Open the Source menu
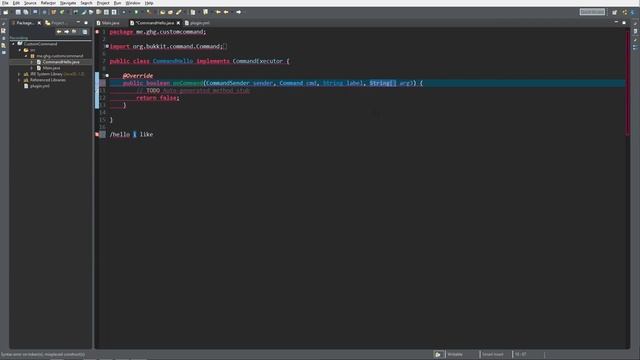The image size is (640, 360). pyautogui.click(x=30, y=3)
